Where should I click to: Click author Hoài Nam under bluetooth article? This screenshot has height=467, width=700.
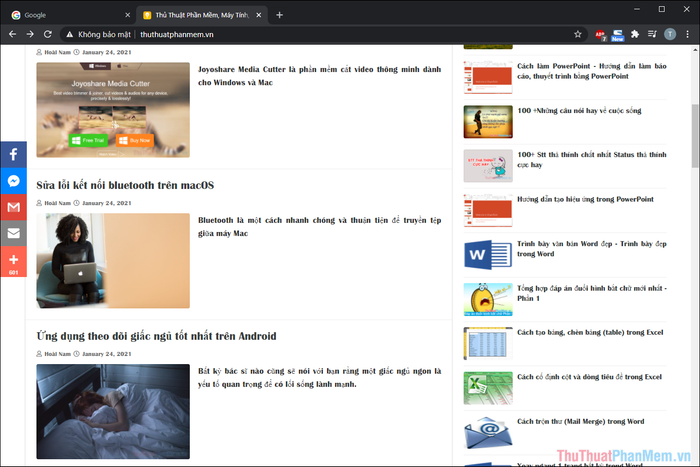[58, 203]
